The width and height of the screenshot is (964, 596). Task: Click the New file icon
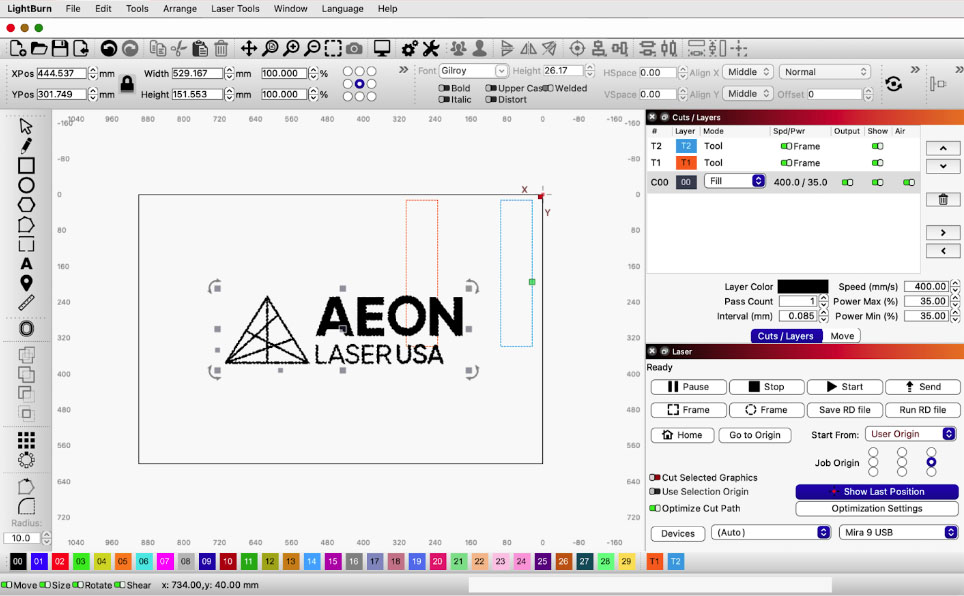(x=18, y=48)
